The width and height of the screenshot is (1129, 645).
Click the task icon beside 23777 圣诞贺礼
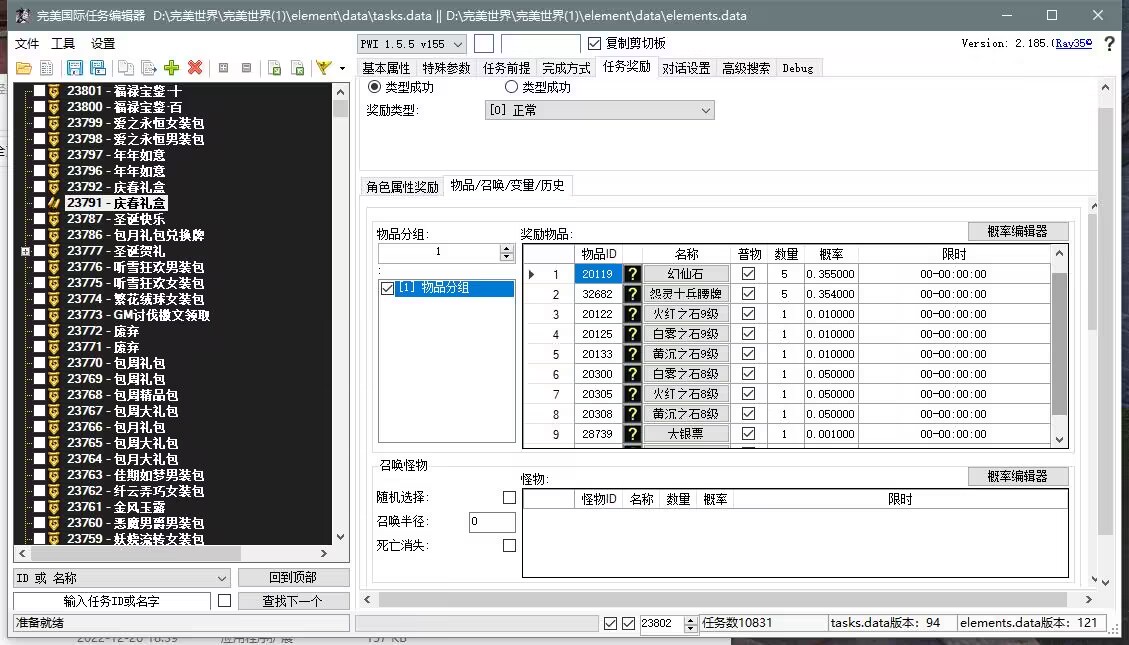pyautogui.click(x=54, y=251)
